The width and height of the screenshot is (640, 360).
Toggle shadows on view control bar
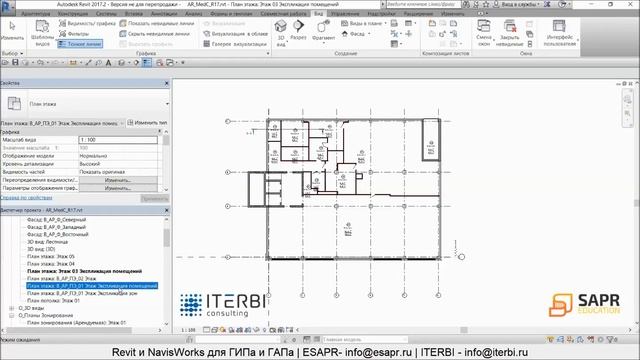[x=231, y=330]
